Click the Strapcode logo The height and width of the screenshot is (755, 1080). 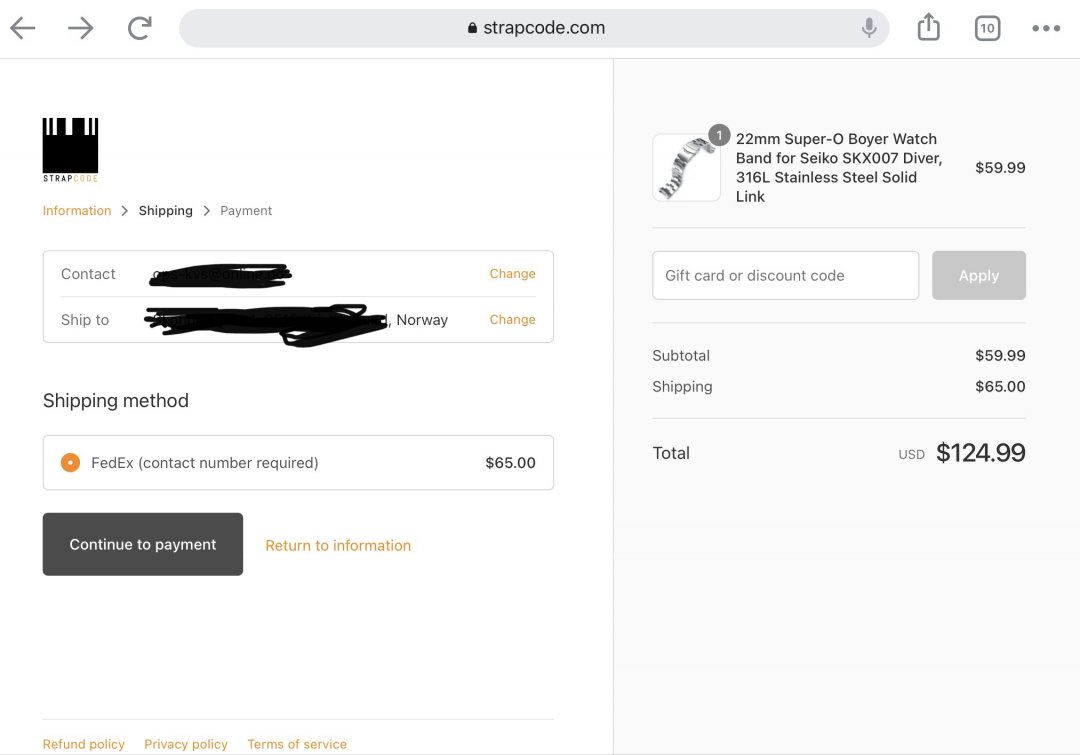point(70,149)
